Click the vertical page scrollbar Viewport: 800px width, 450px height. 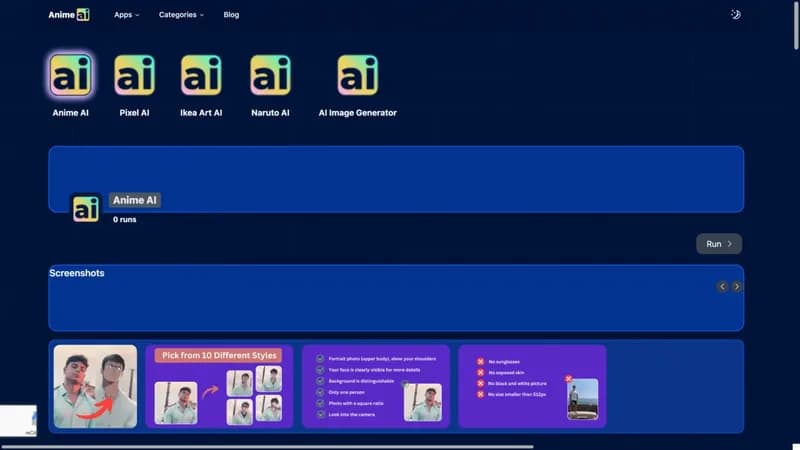pos(796,26)
